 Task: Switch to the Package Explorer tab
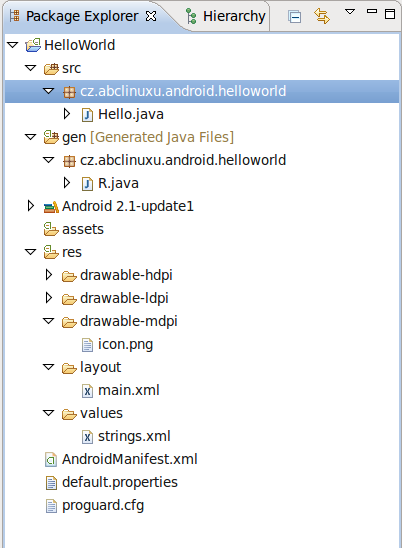82,16
